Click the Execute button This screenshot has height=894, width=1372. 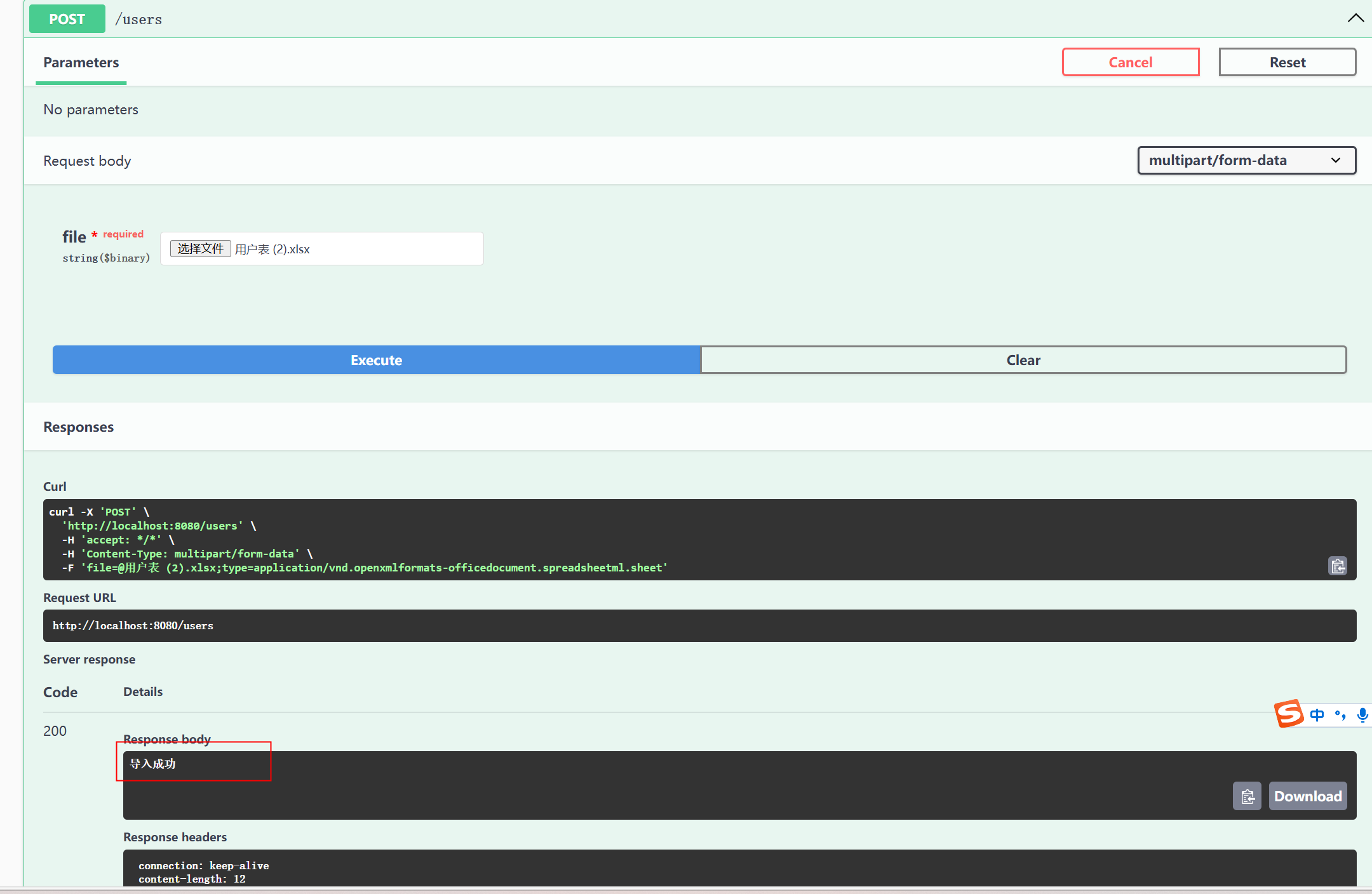[x=376, y=360]
